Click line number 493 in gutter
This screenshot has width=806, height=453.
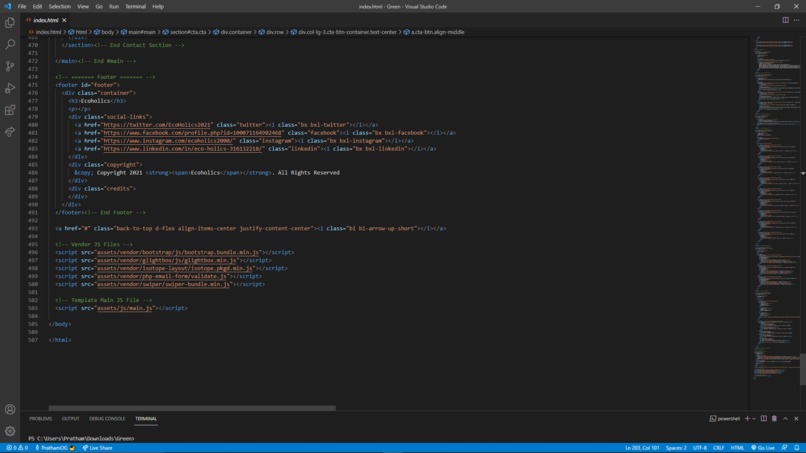pos(33,228)
